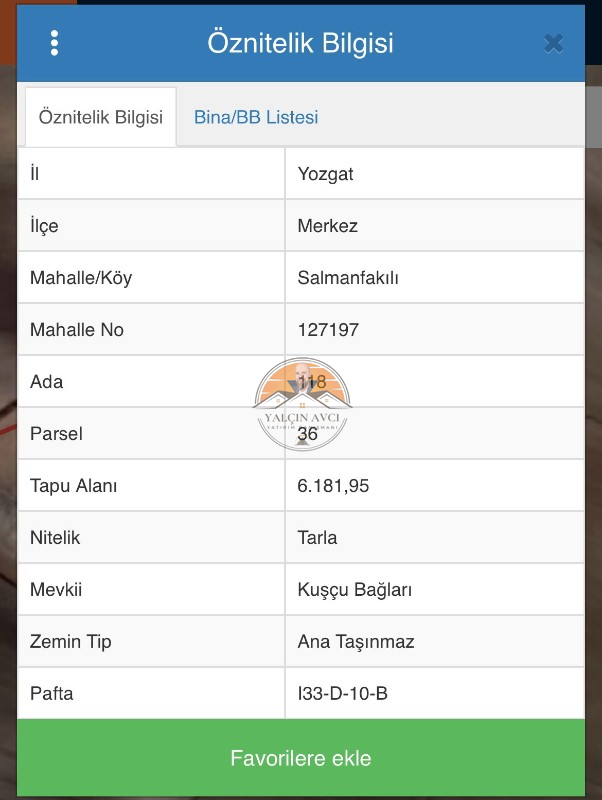
Task: Click the Mahalle No value 127197
Action: click(328, 330)
